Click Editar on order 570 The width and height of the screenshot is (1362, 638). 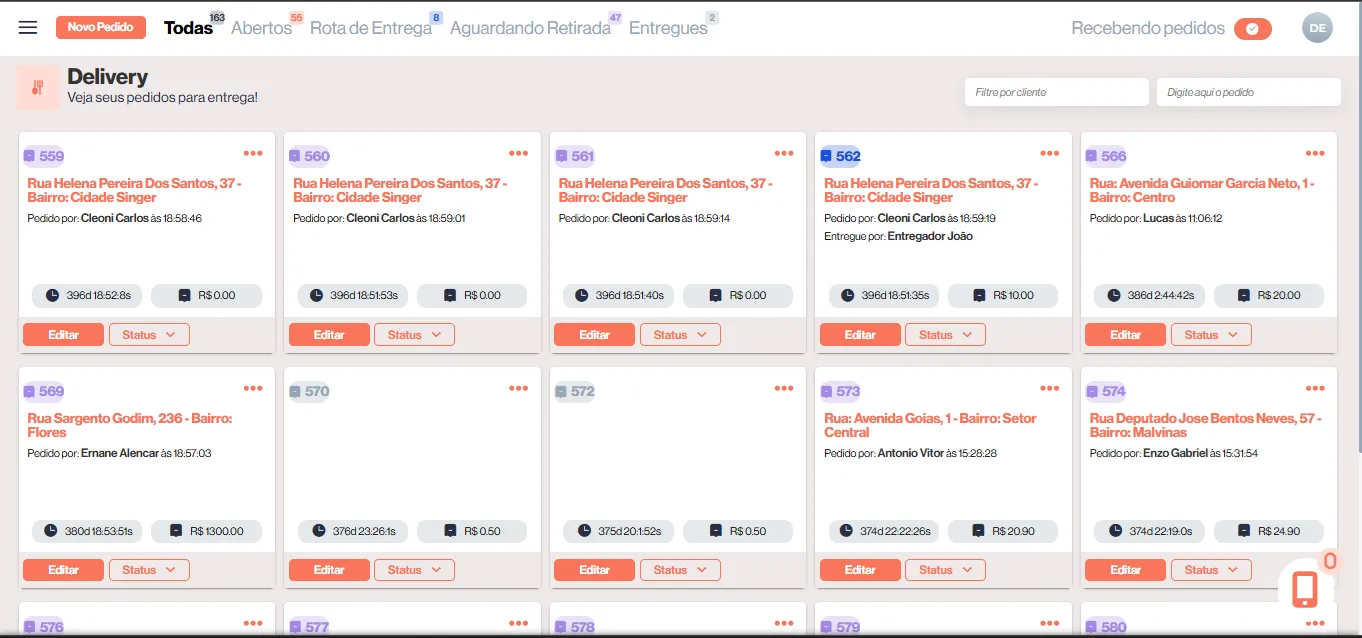[329, 570]
